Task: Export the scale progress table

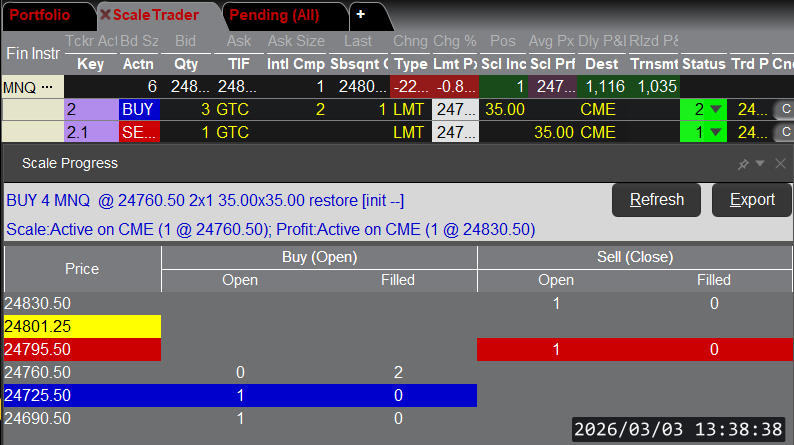Action: (751, 200)
